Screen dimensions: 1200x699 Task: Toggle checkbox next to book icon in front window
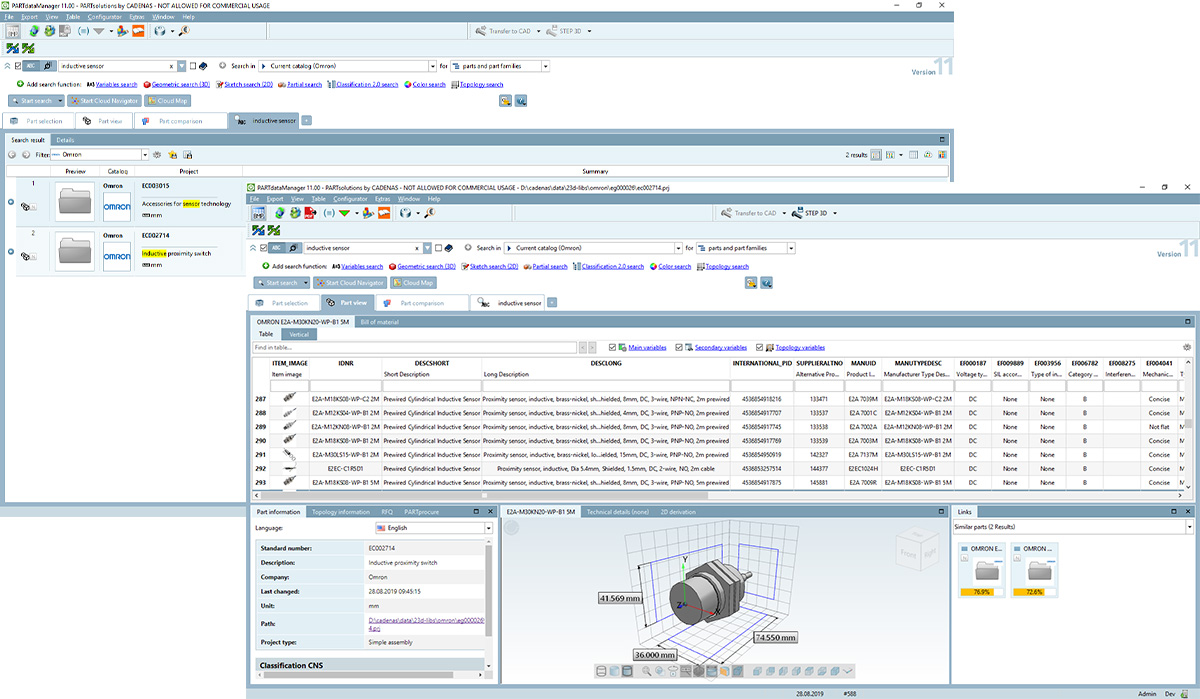coord(438,248)
